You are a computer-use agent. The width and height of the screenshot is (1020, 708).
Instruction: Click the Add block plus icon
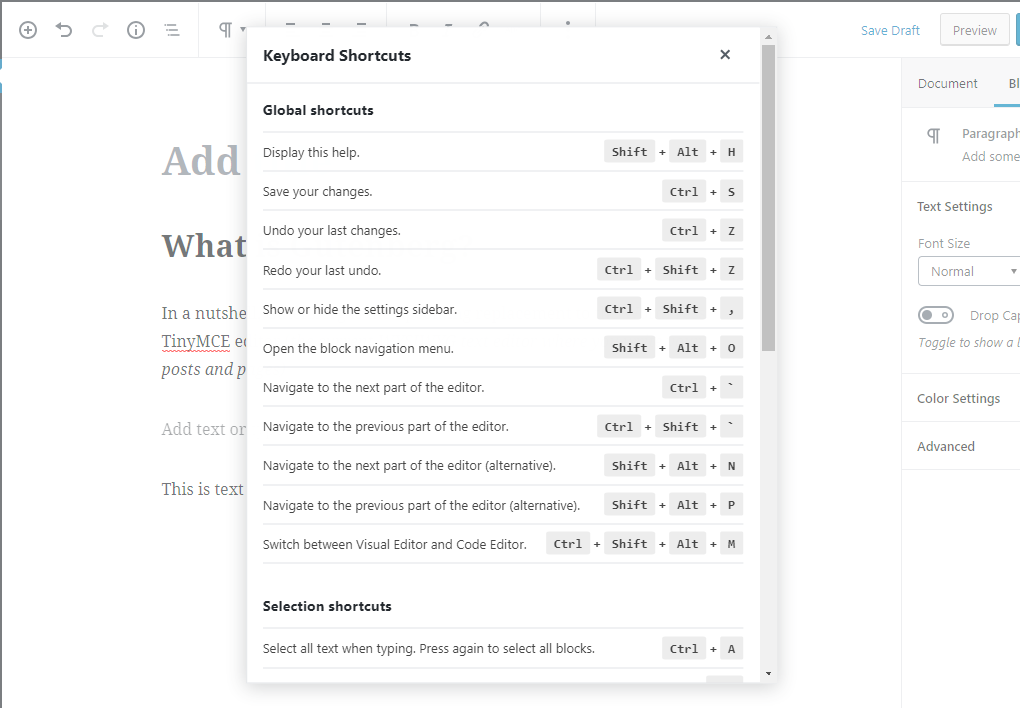[28, 30]
